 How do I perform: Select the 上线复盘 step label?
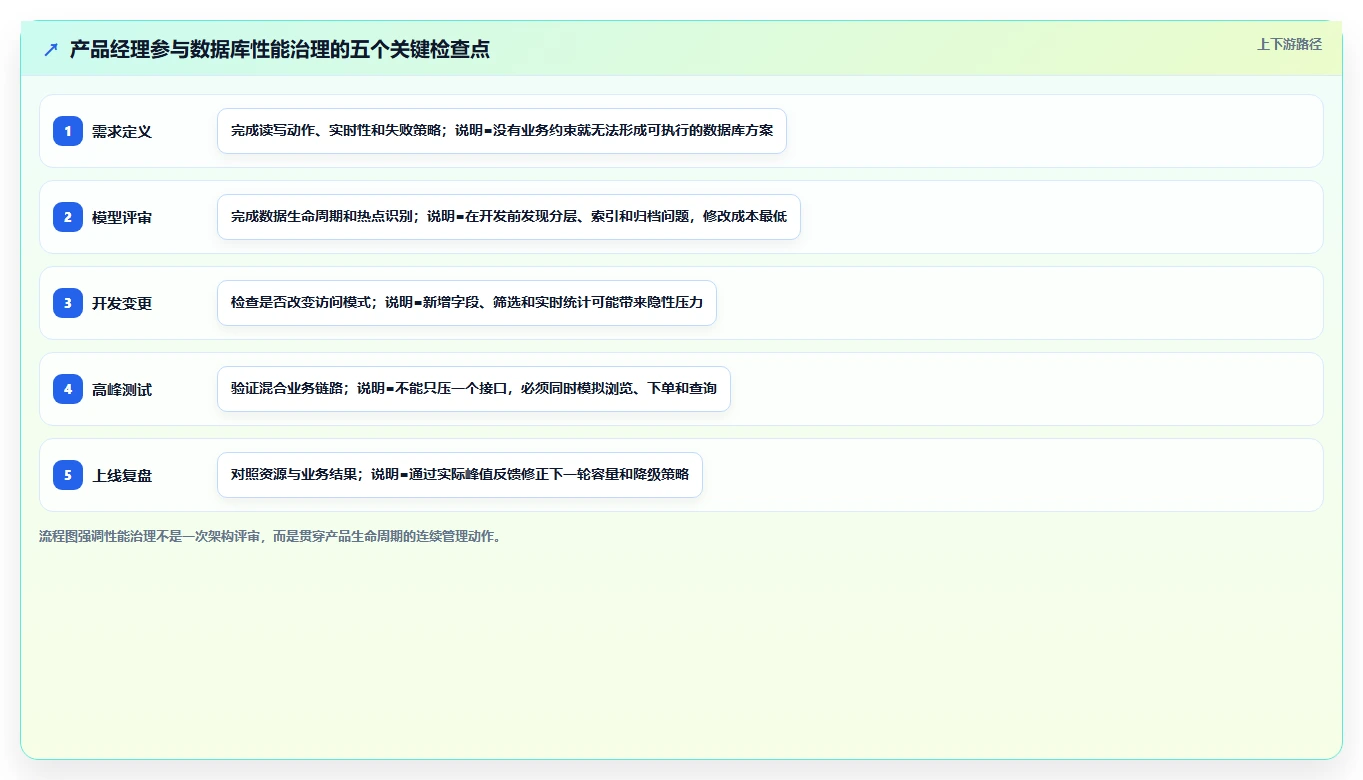pyautogui.click(x=122, y=475)
